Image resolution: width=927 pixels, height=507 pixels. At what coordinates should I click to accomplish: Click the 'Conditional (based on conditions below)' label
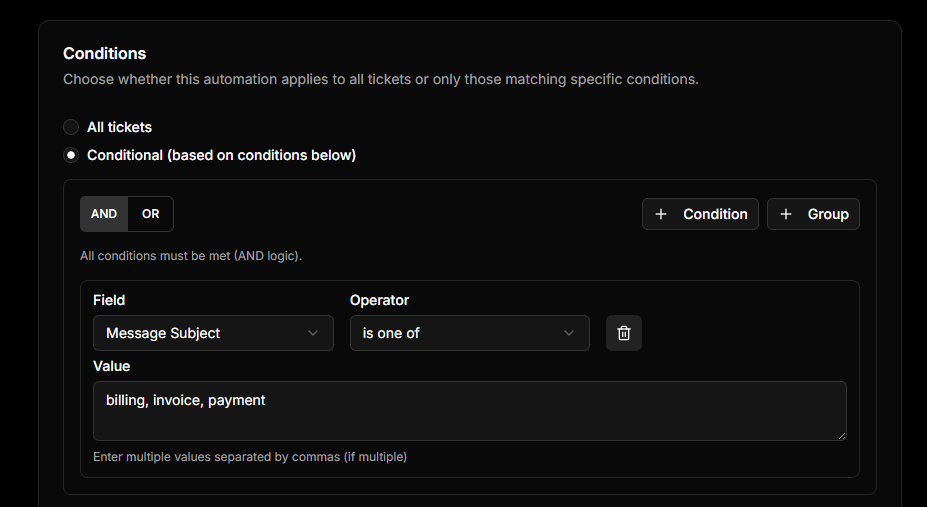click(x=221, y=155)
